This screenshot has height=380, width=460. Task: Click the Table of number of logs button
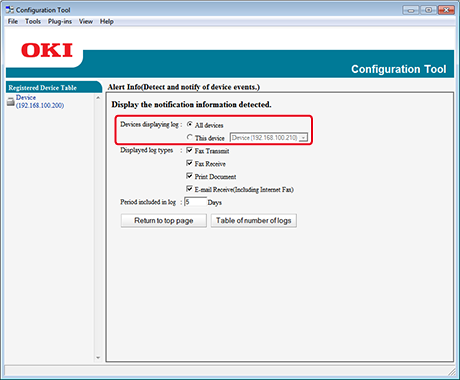[x=254, y=221]
